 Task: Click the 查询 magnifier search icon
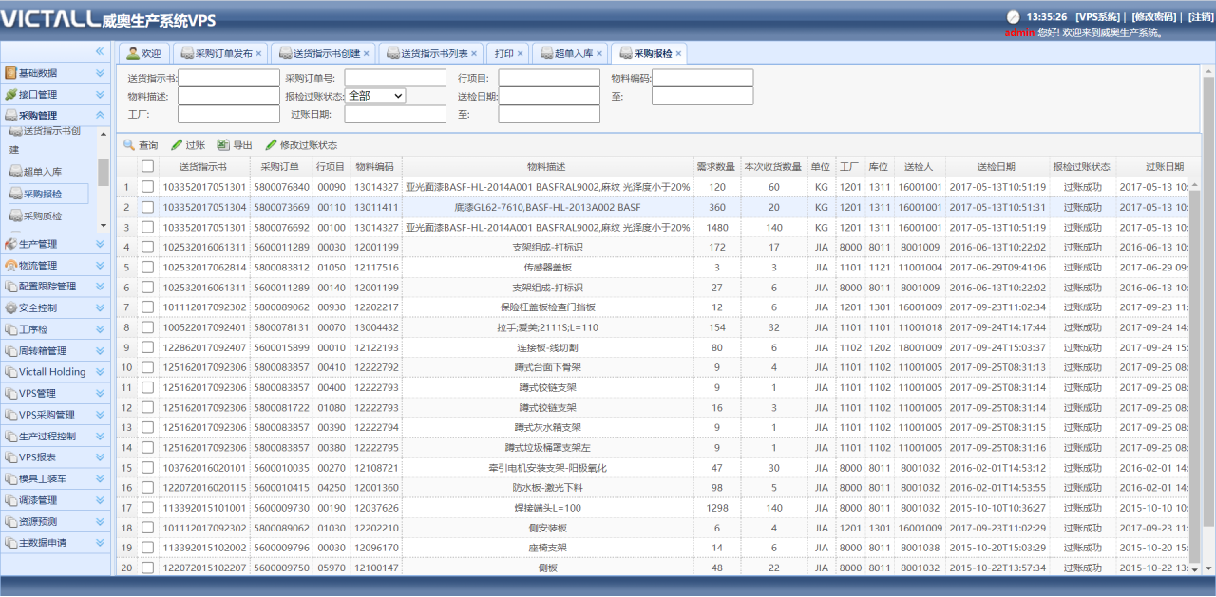click(129, 145)
